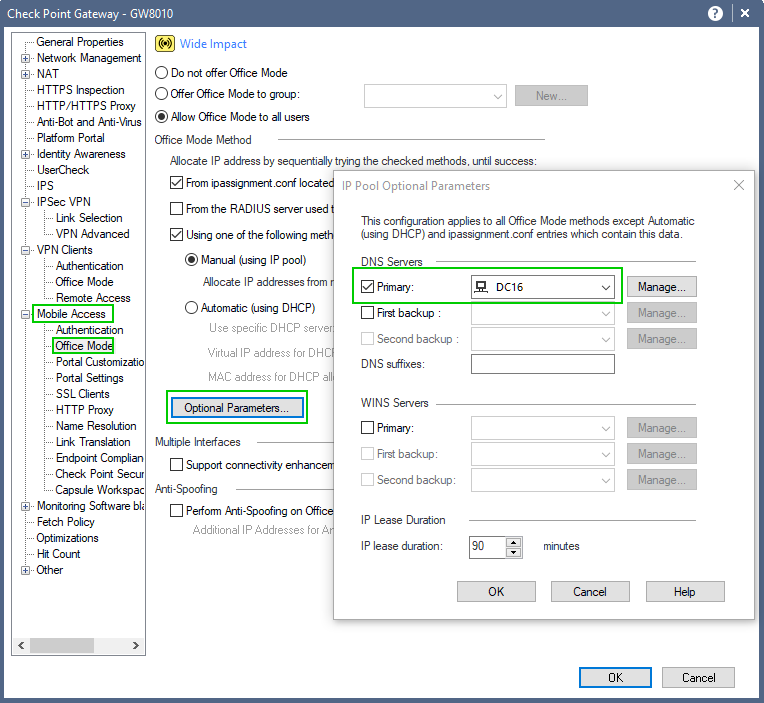This screenshot has height=703, width=764.
Task: Click the tree scrollbar right arrow
Action: click(x=135, y=646)
